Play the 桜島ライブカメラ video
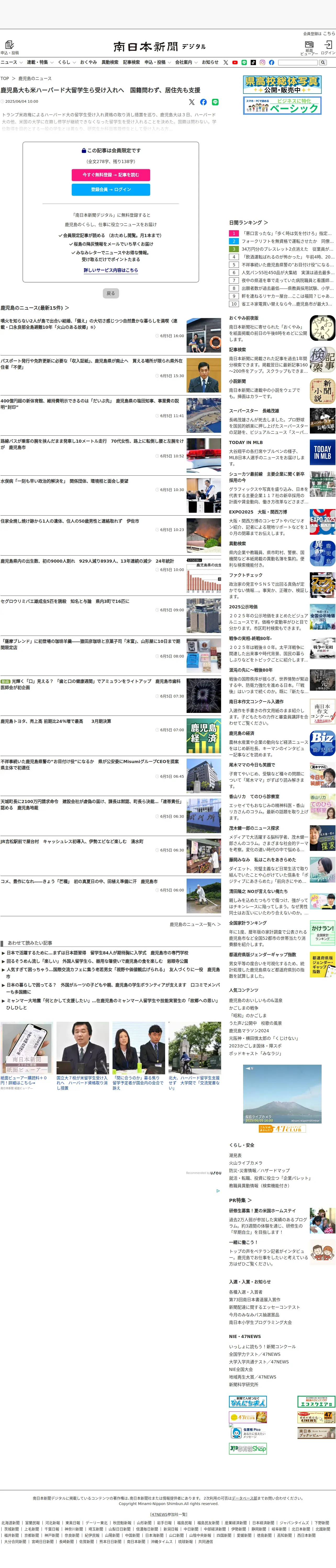Image resolution: width=336 pixels, height=1568 pixels. [282, 1095]
